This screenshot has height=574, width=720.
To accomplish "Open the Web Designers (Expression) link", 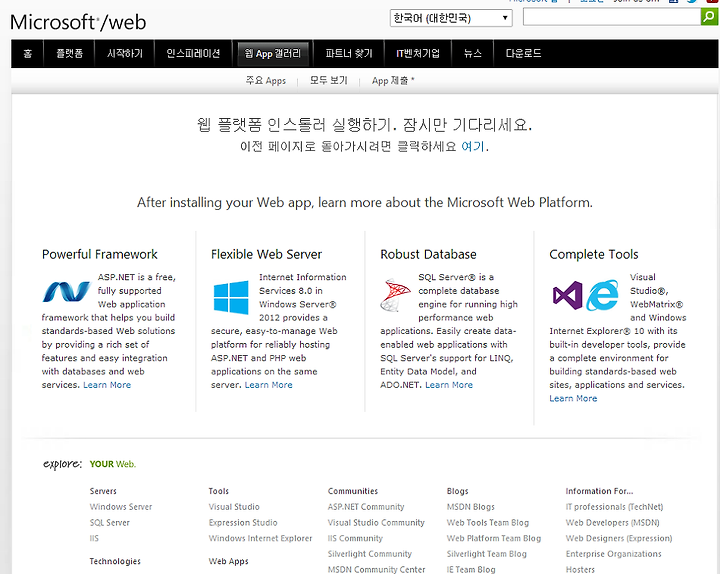I will [619, 538].
